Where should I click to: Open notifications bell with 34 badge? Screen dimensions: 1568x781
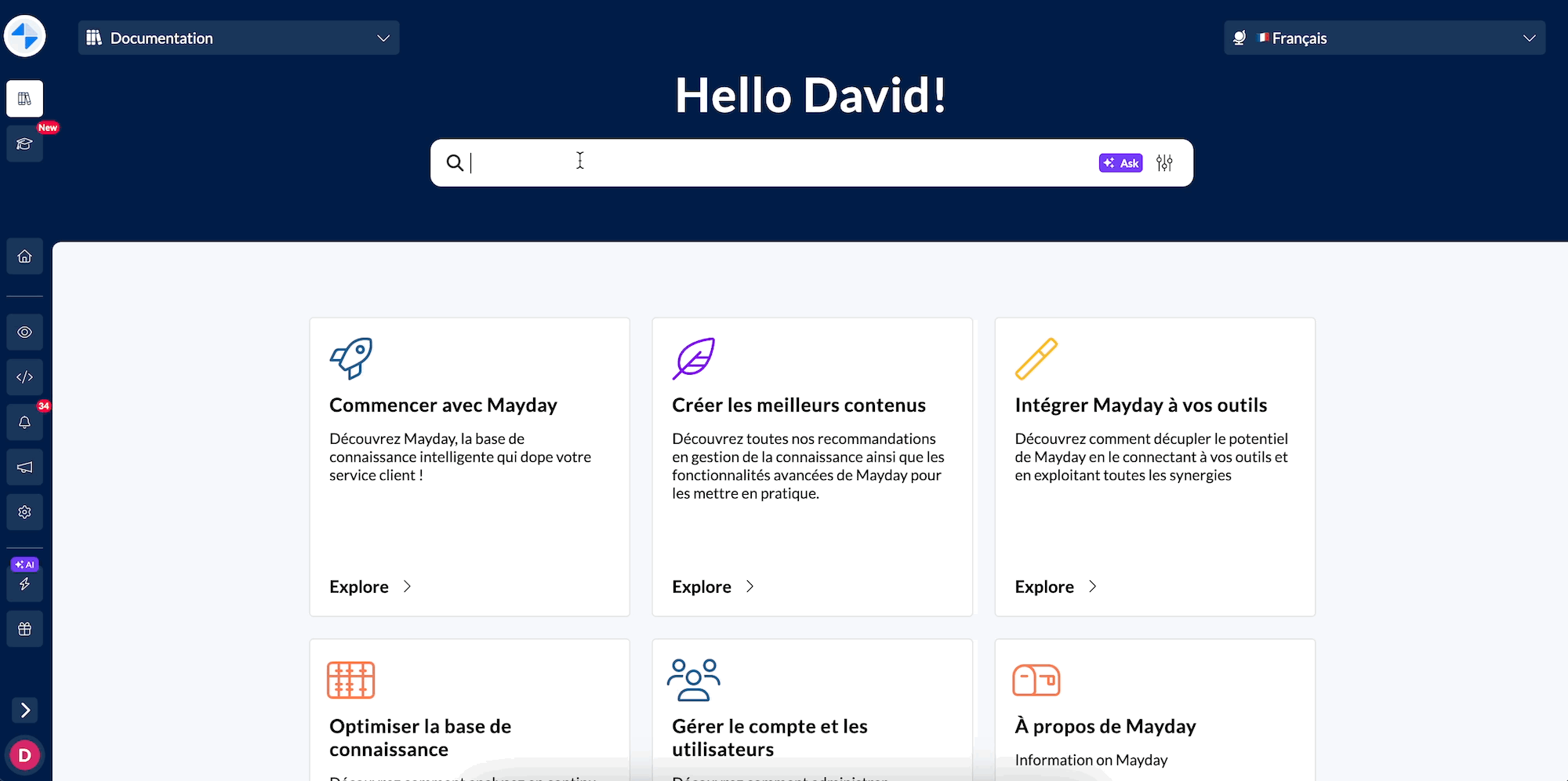(x=24, y=423)
